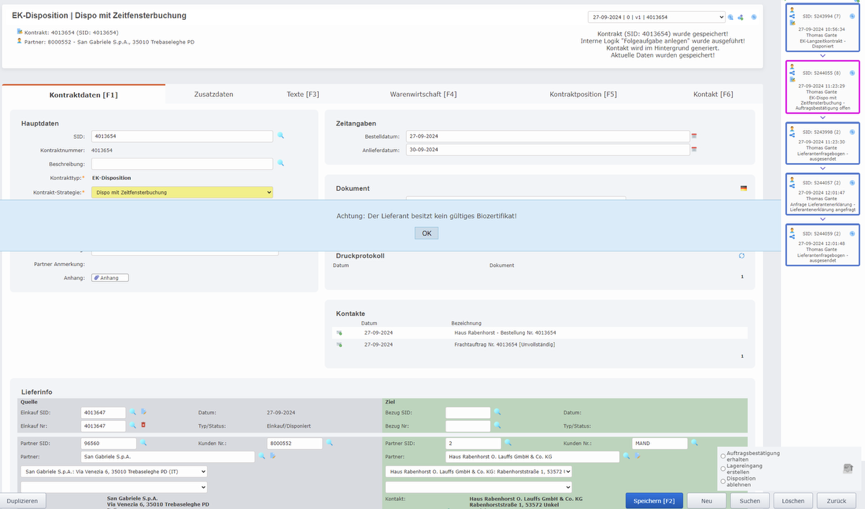This screenshot has width=865, height=509.
Task: Open the Kontraktposition [F5] tab
Action: click(x=582, y=94)
